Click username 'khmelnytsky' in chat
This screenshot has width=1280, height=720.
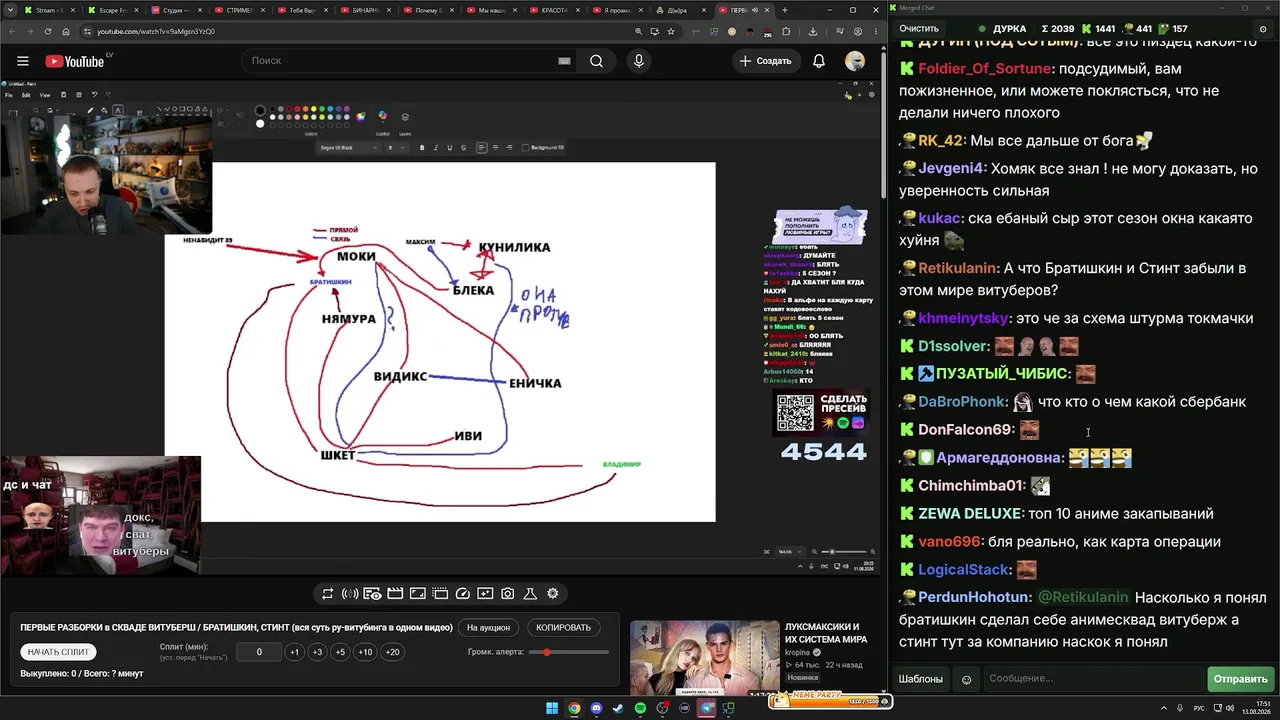[964, 318]
